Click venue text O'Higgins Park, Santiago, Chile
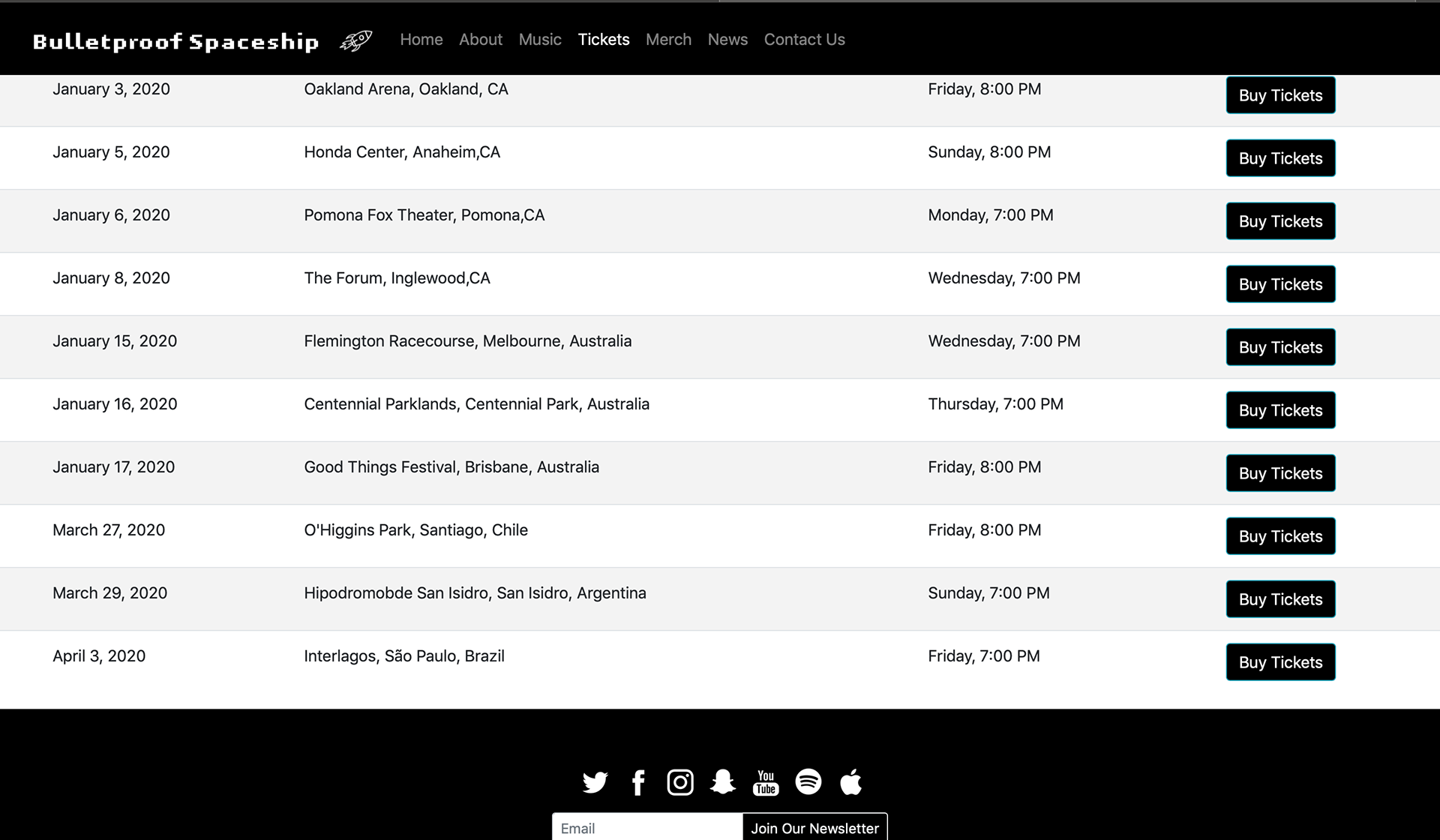Viewport: 1440px width, 840px height. 415,530
